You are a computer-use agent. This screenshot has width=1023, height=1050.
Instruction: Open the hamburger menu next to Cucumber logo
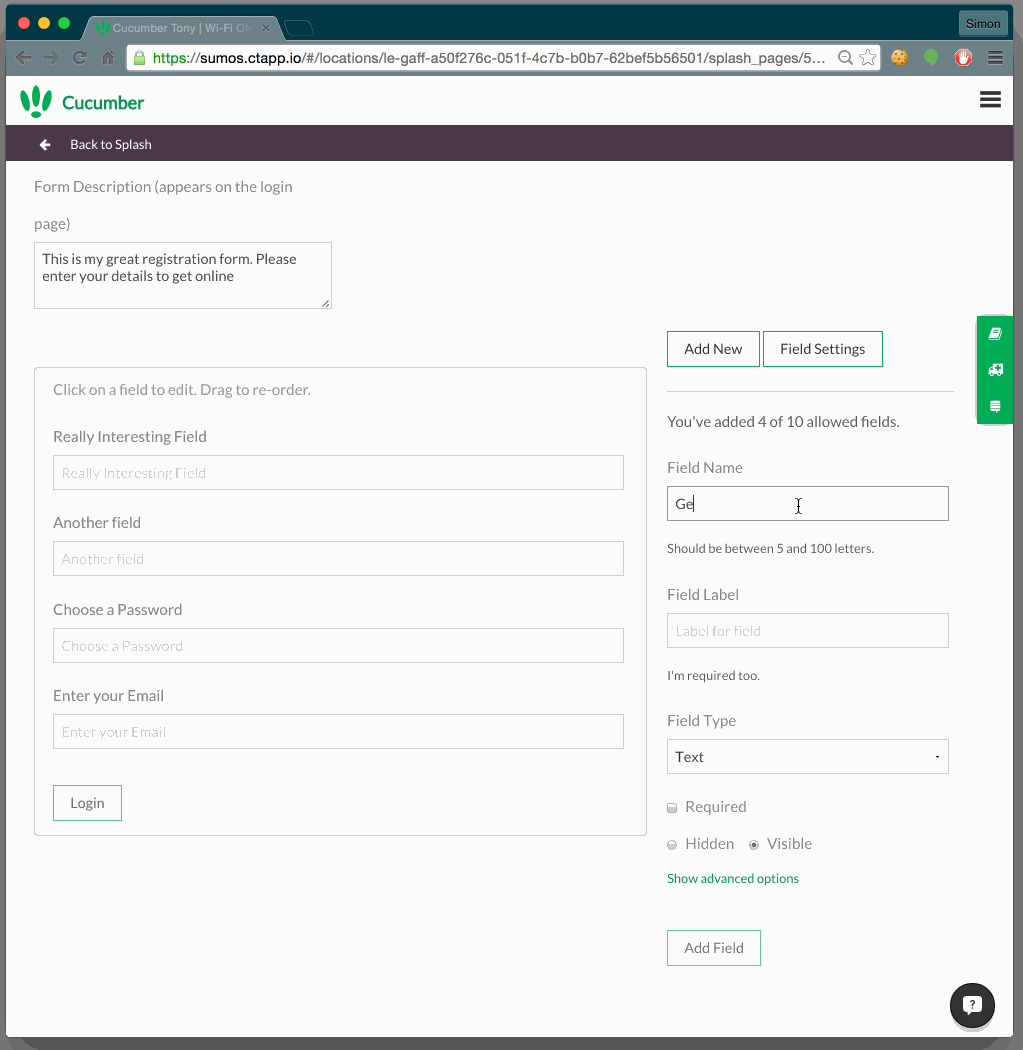990,99
